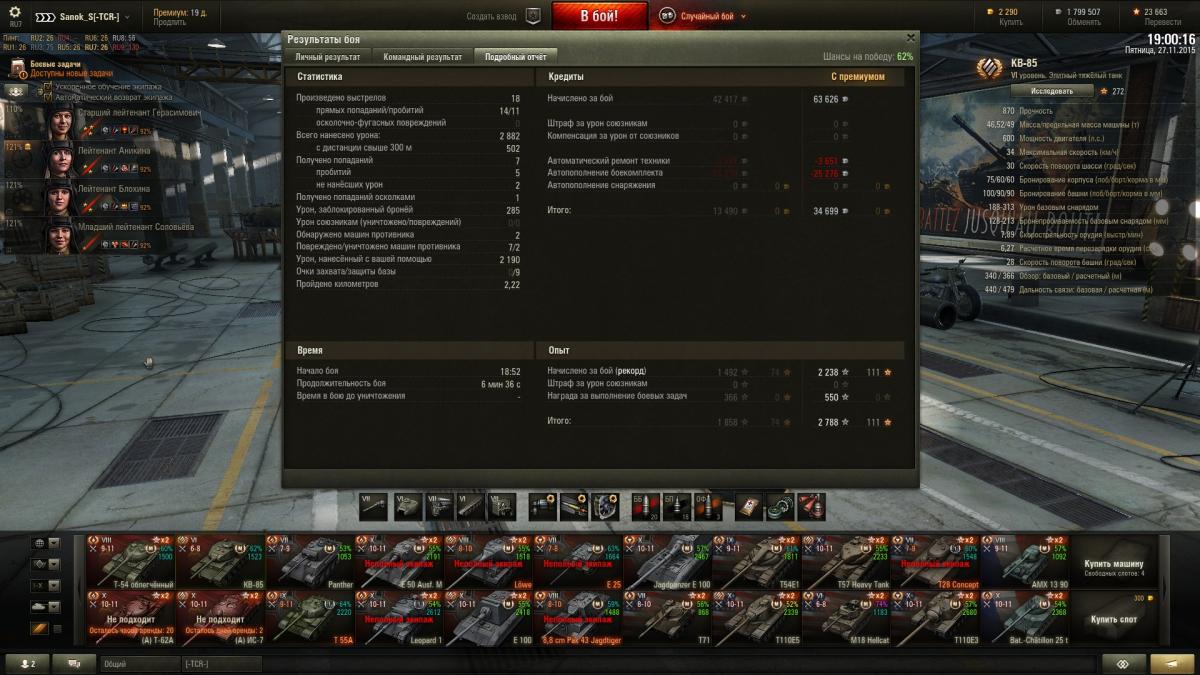Screen dimensions: 1200x675
Task: Select crew member Лейтенант Аникина
Action: [x=105, y=160]
